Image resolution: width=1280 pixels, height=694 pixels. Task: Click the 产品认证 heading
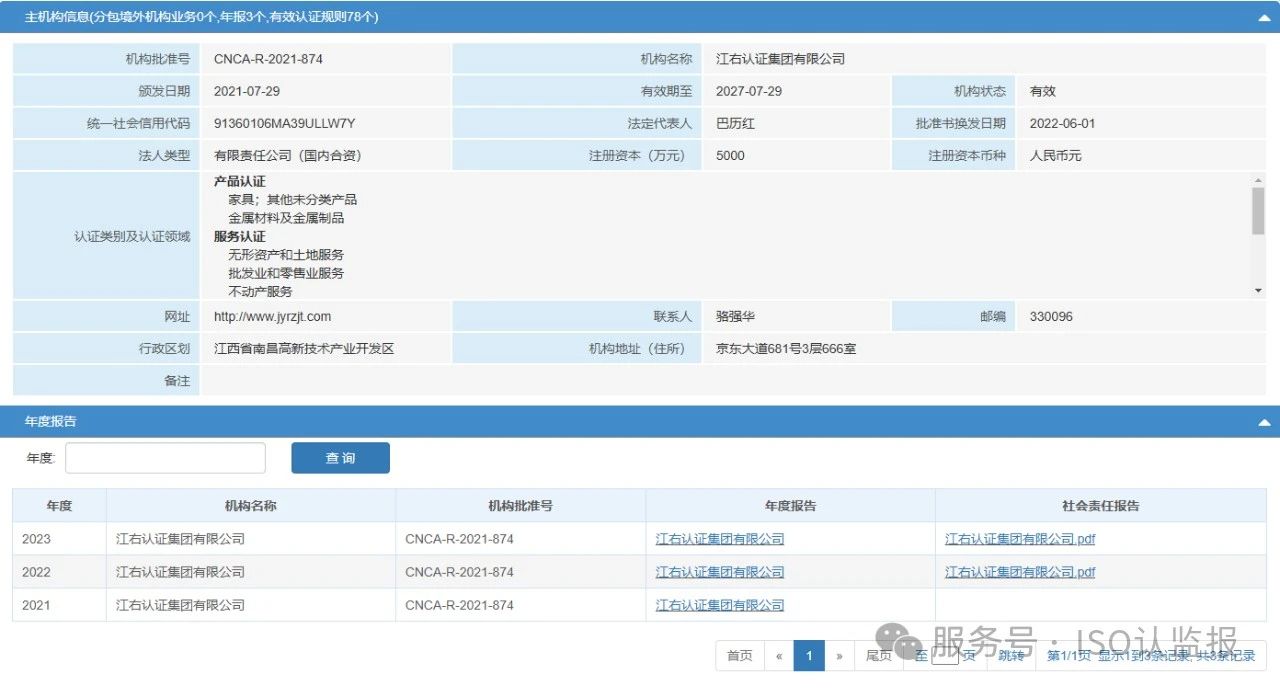point(240,182)
